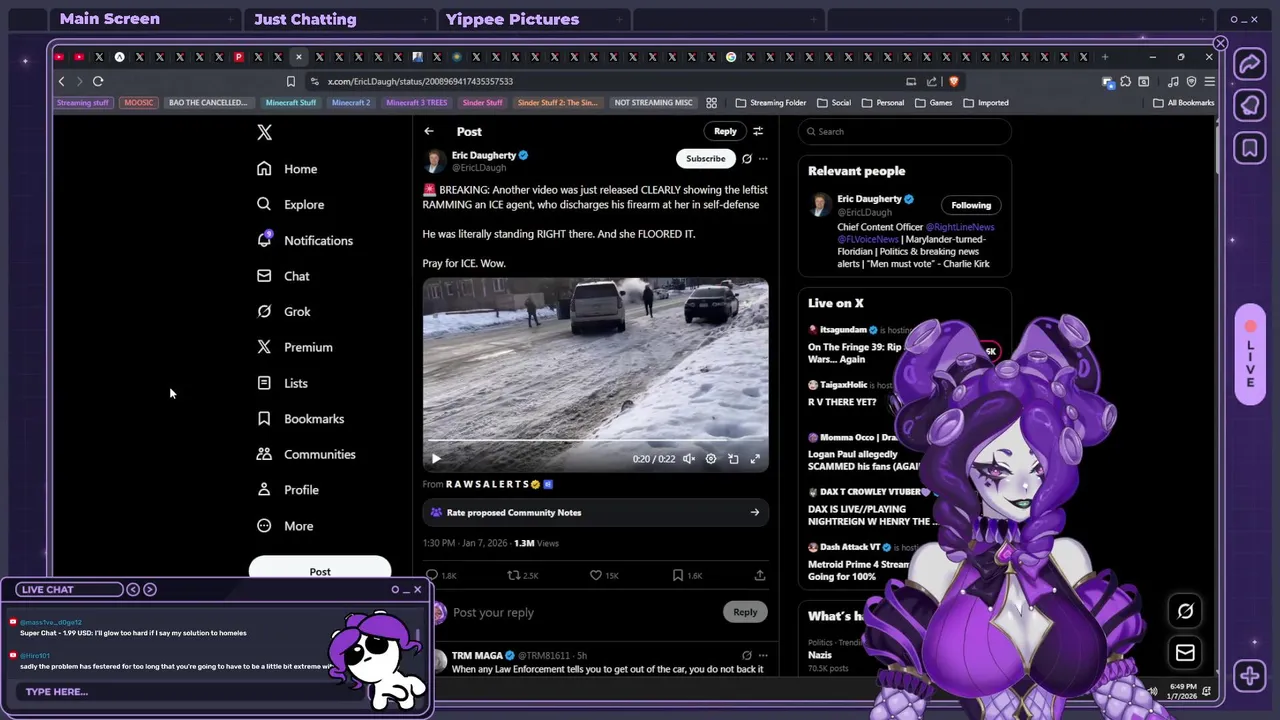1280x720 pixels.
Task: Open Profile in the X sidebar
Action: (287, 490)
